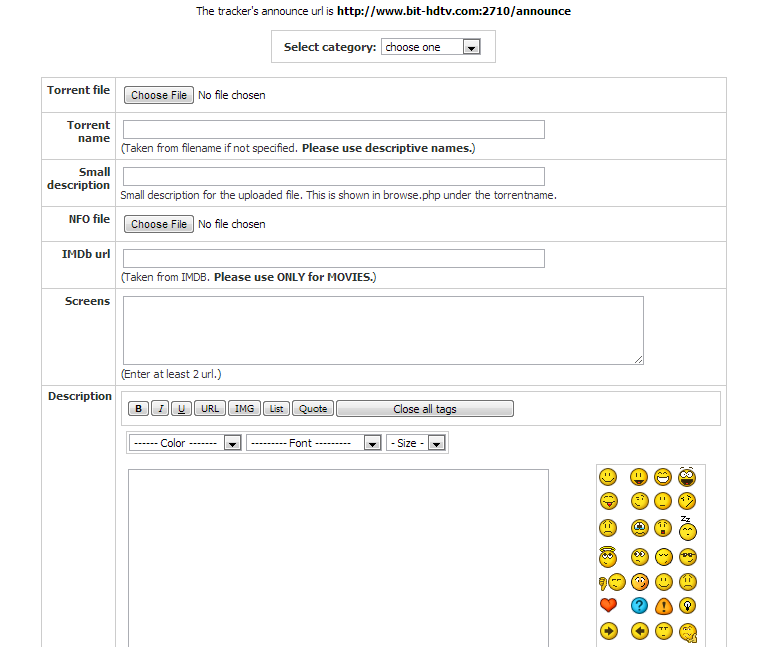This screenshot has height=647, width=759.
Task: Click the 'No file chosen' text beside NFO file
Action: click(231, 224)
